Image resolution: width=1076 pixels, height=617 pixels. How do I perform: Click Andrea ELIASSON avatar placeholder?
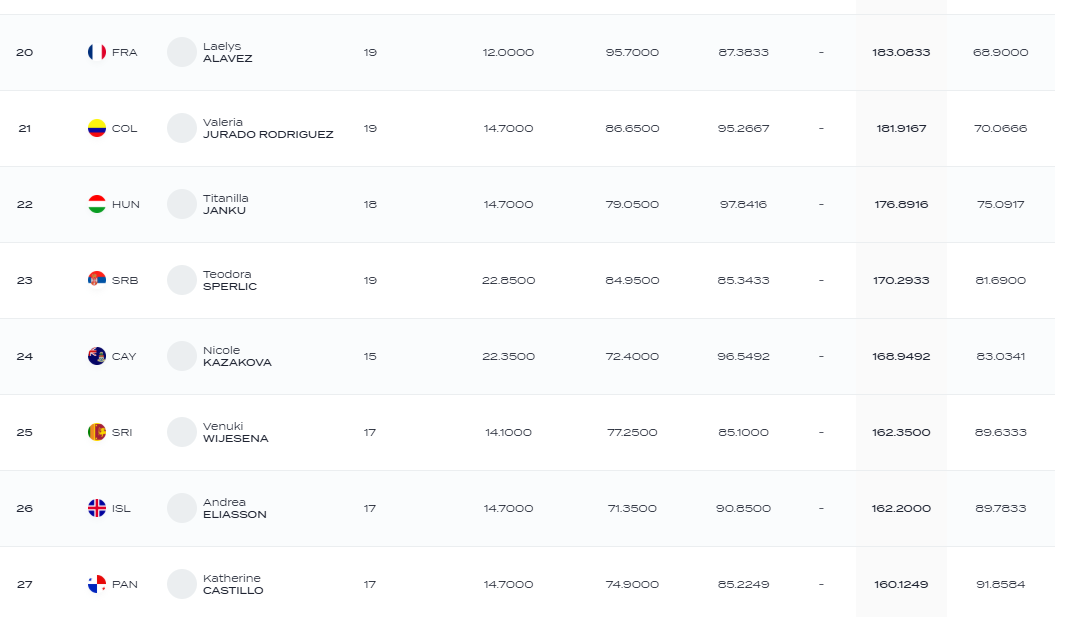[182, 509]
